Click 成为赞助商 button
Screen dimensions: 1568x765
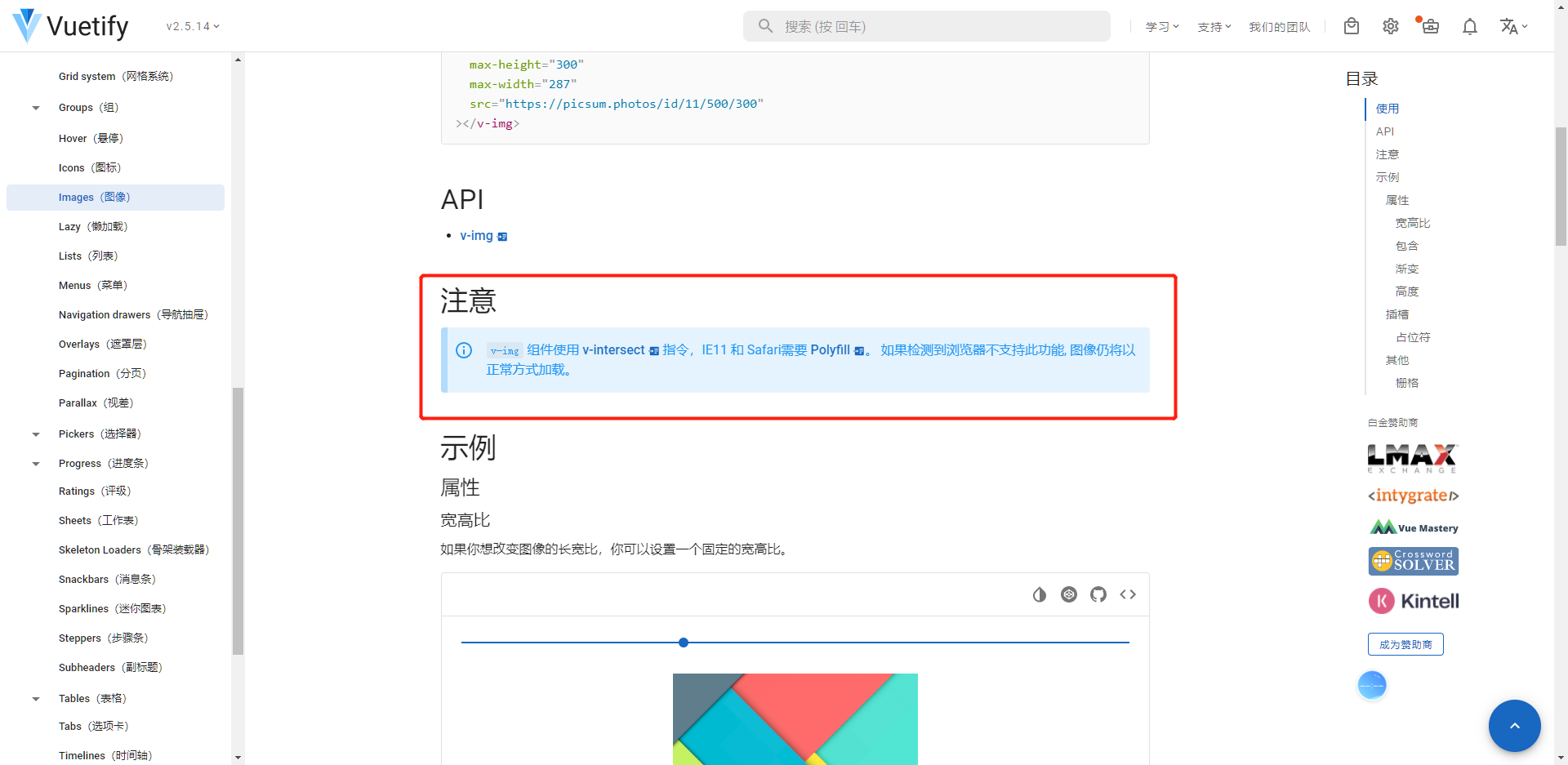(x=1405, y=644)
